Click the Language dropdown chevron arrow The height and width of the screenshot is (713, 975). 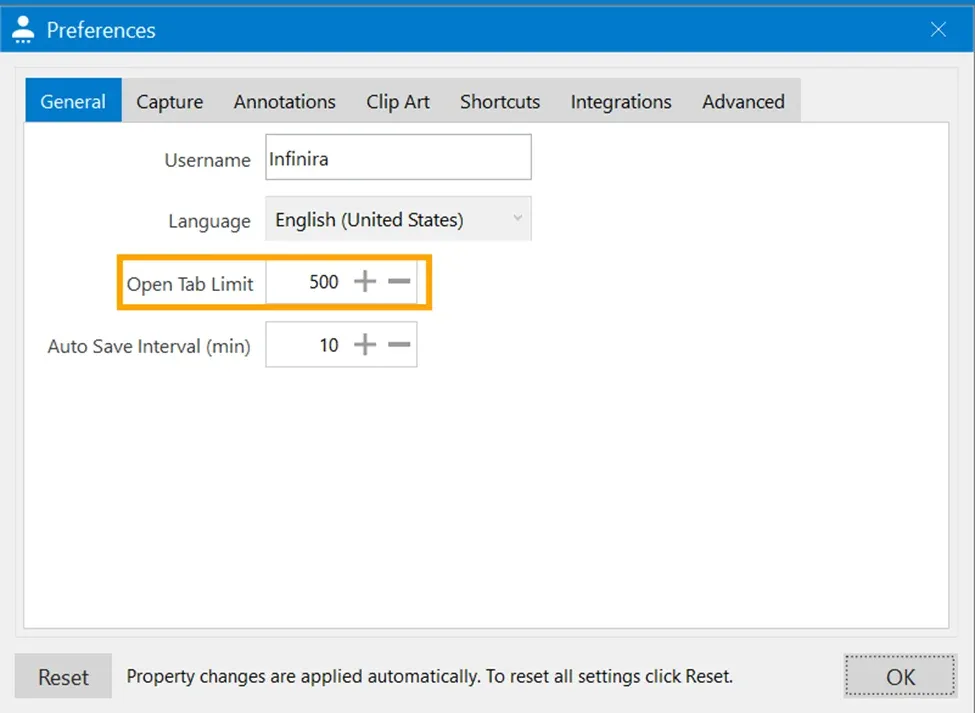pyautogui.click(x=517, y=218)
